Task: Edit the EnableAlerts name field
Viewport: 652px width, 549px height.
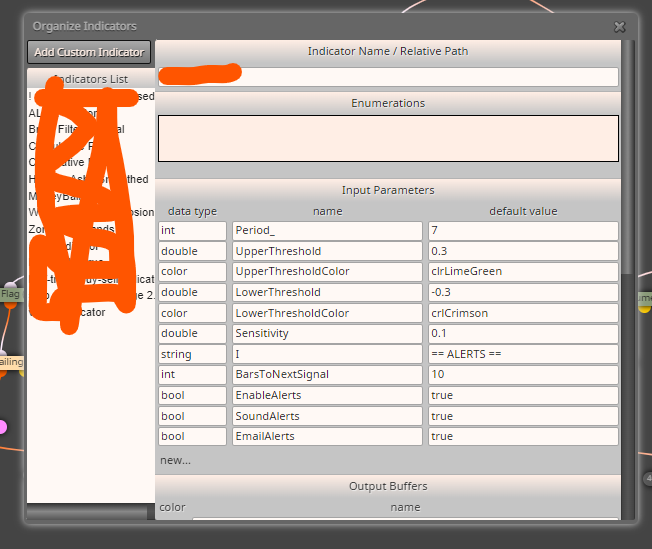Action: coord(327,396)
